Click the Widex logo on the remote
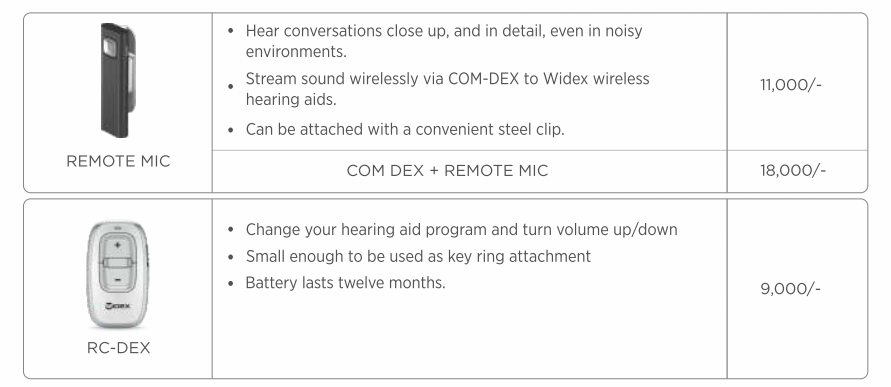Image resolution: width=891 pixels, height=387 pixels. point(118,306)
